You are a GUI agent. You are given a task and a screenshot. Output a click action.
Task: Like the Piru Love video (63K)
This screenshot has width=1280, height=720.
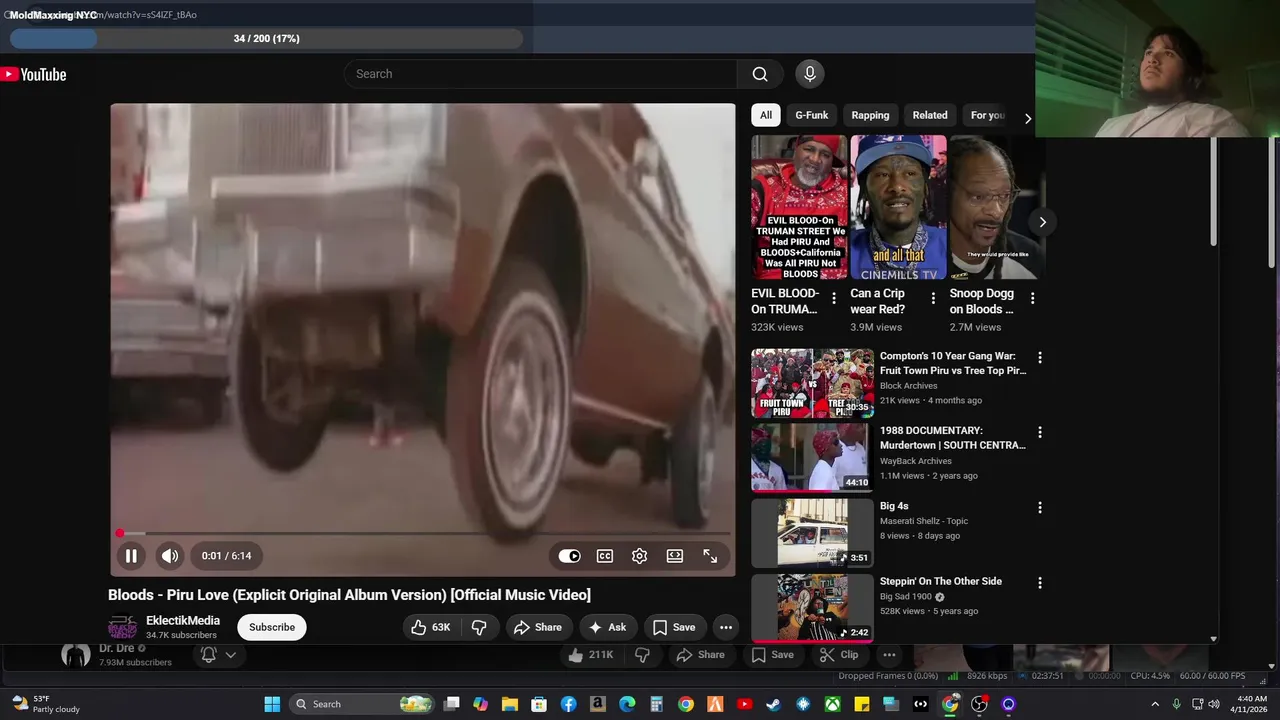pyautogui.click(x=431, y=627)
